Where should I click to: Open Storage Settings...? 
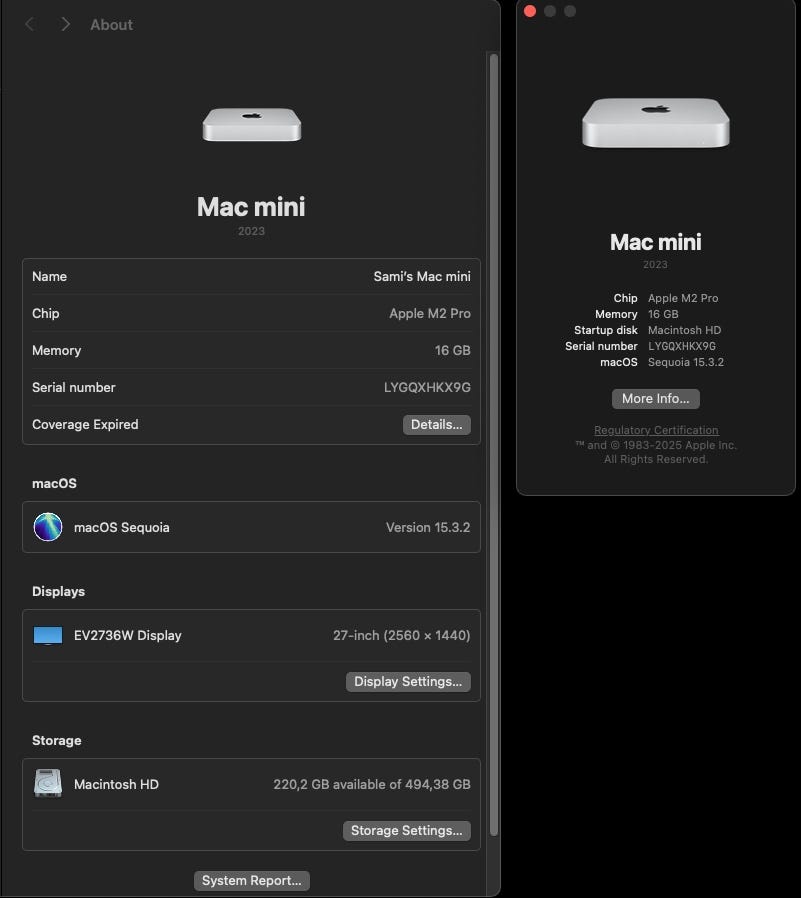click(x=407, y=831)
